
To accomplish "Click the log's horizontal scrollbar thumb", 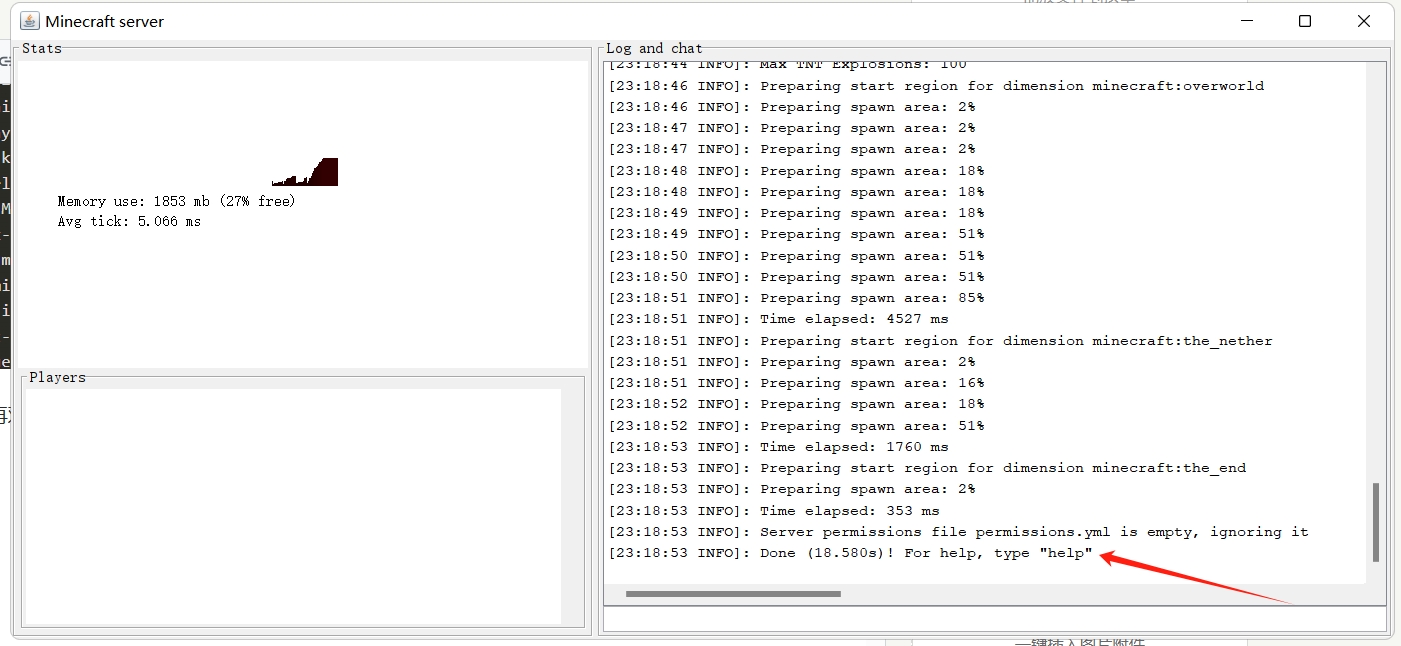I will 733,594.
